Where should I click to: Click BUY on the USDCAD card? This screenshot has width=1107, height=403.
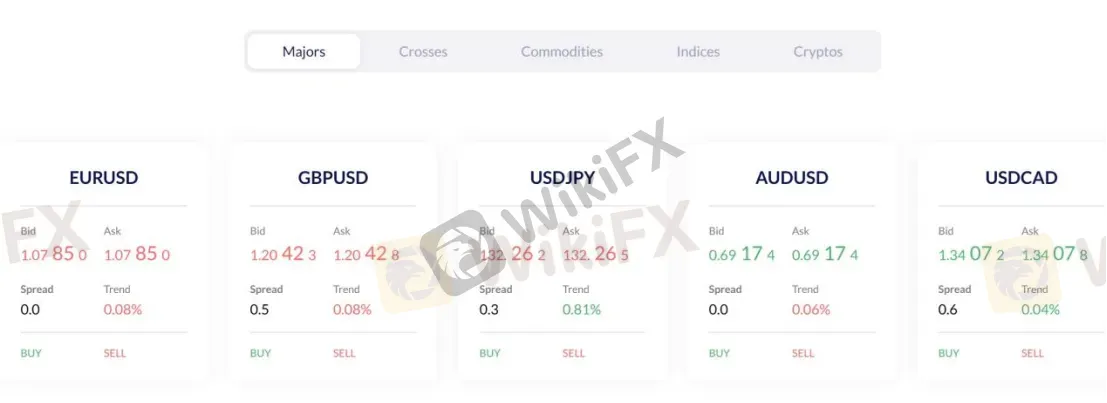tap(949, 353)
